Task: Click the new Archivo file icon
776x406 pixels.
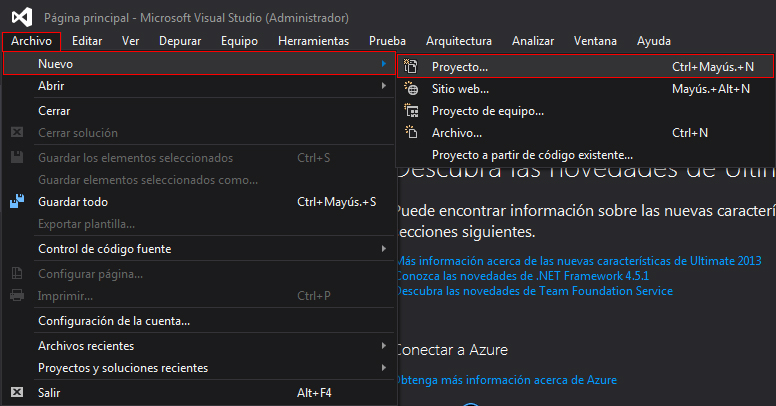Action: (411, 132)
